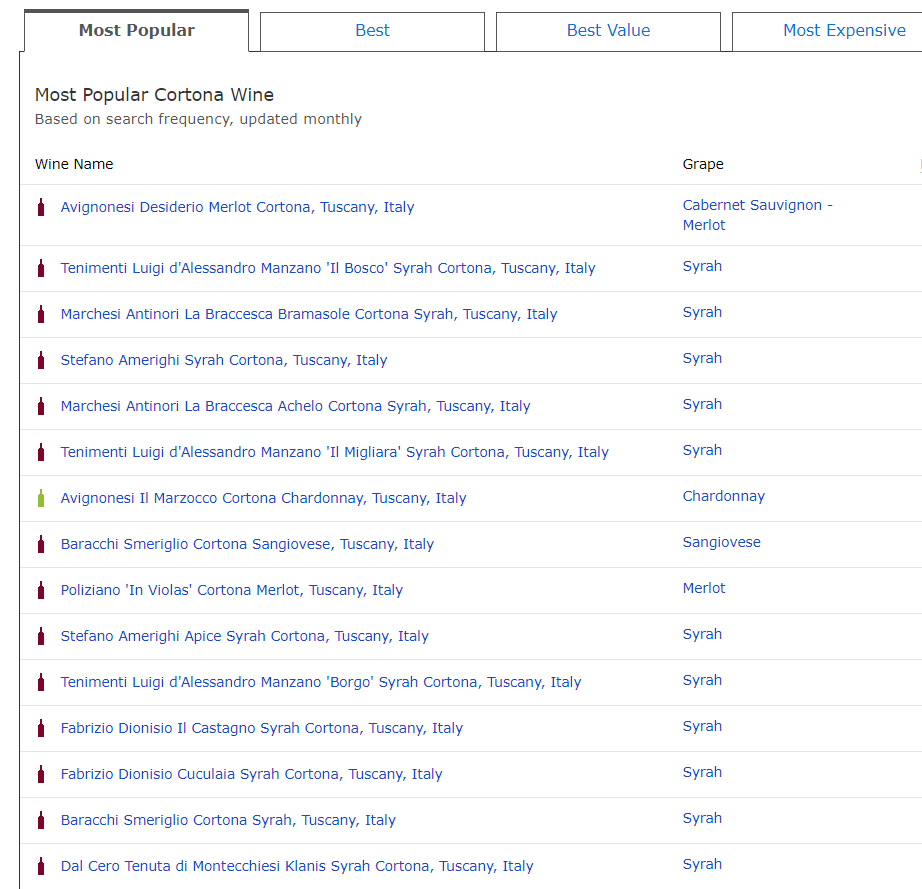Click the red bottle icon beside Avignonesi Desiderio Merlot

(41, 207)
